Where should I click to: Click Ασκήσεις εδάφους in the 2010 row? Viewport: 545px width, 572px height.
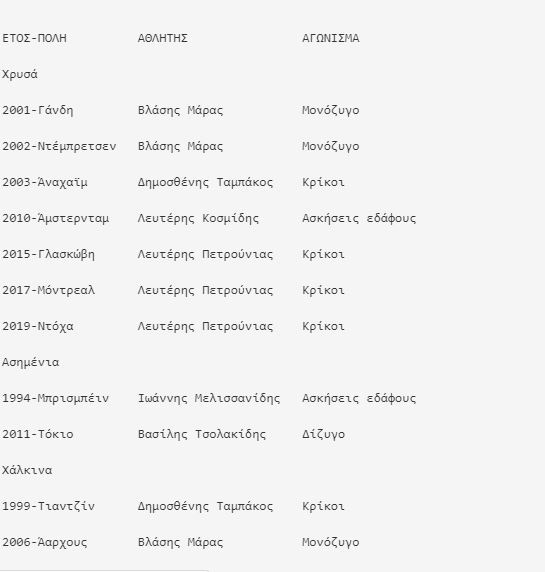pos(359,219)
